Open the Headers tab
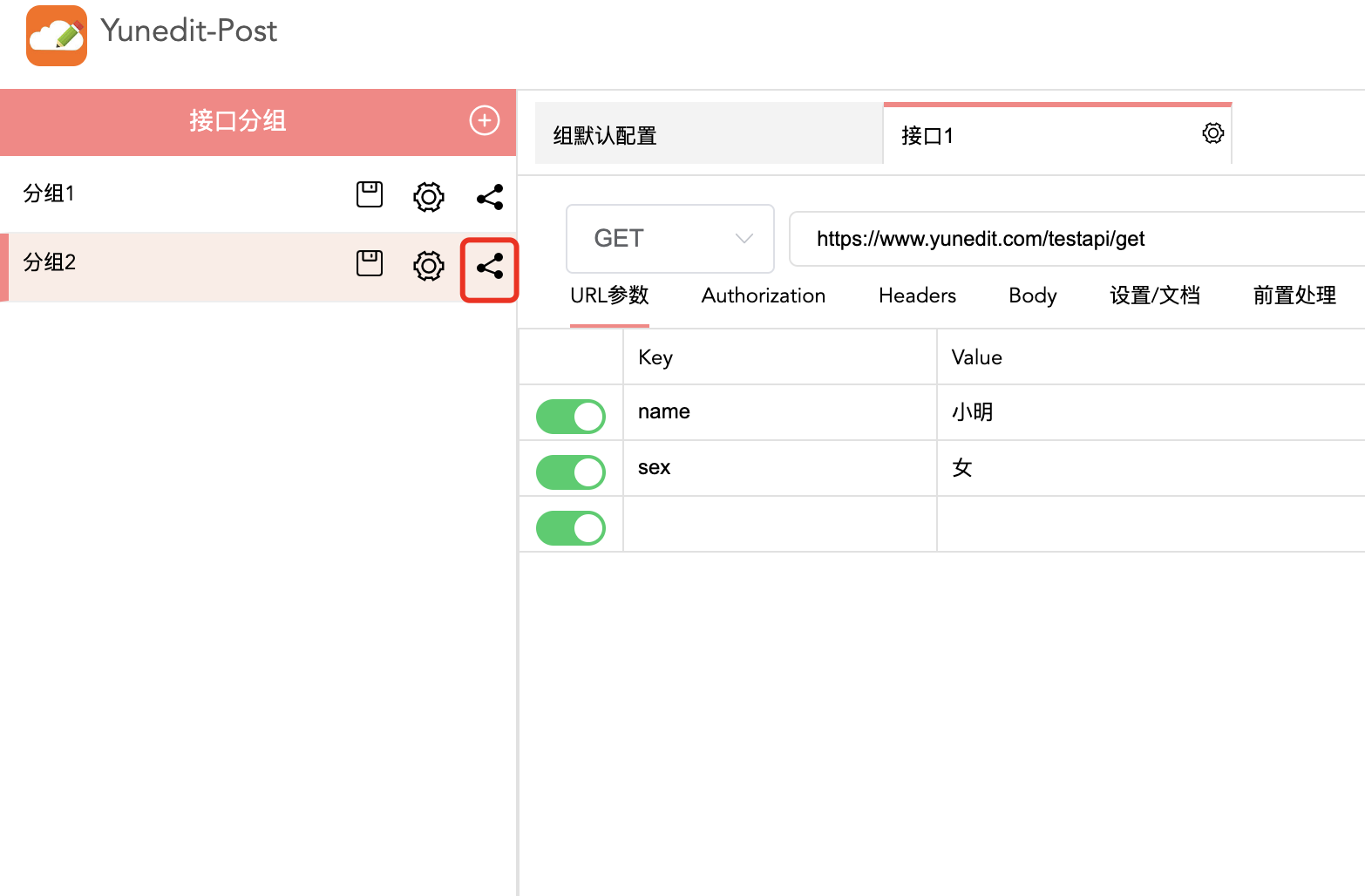Screen dimensions: 1365x896 [917, 296]
